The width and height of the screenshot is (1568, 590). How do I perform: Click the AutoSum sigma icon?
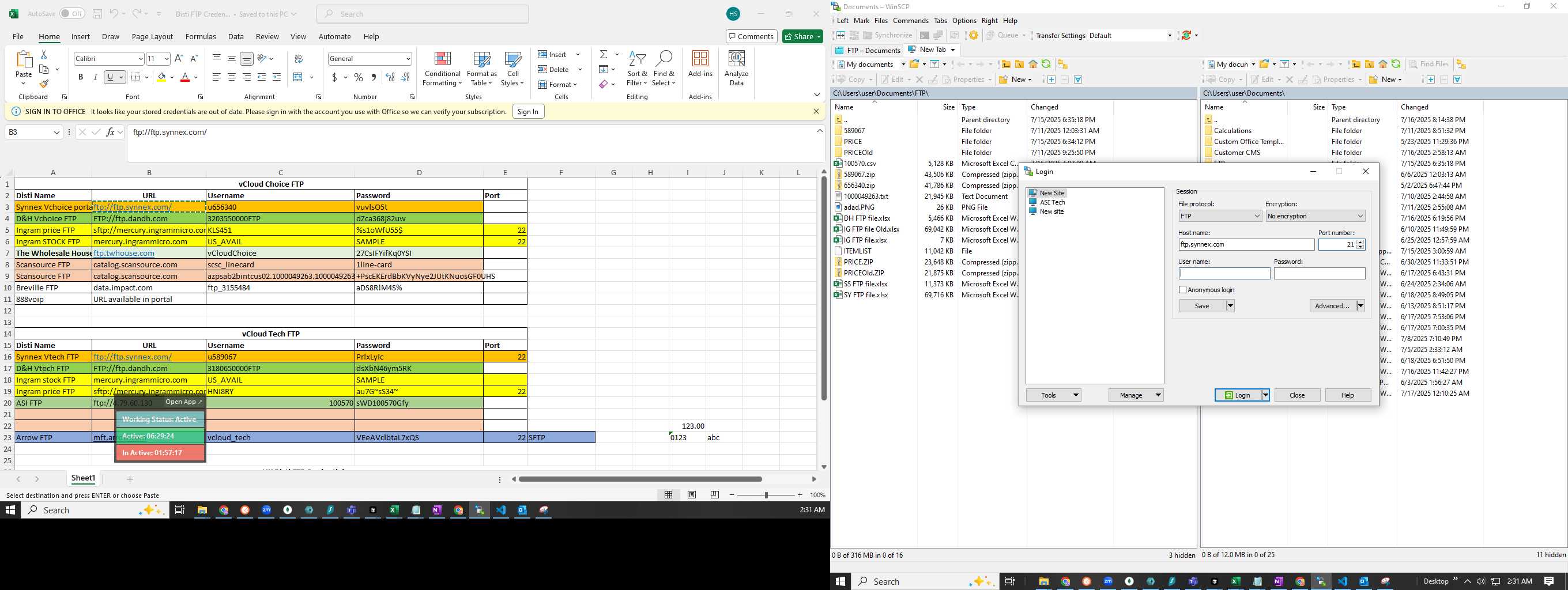coord(603,55)
